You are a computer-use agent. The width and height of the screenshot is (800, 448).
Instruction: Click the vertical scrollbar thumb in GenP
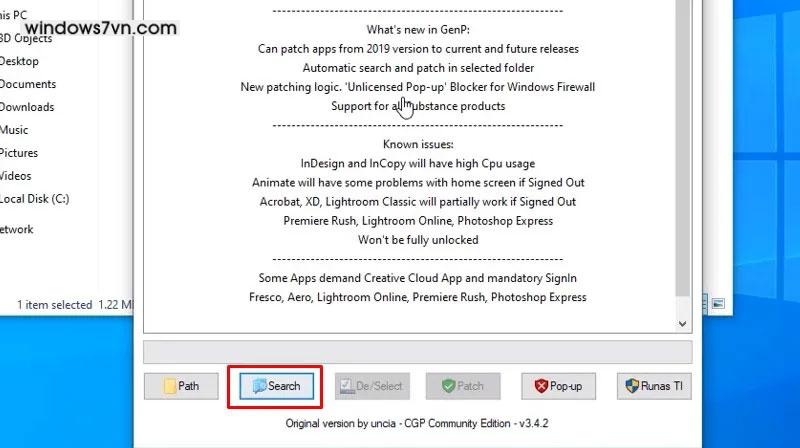click(683, 150)
